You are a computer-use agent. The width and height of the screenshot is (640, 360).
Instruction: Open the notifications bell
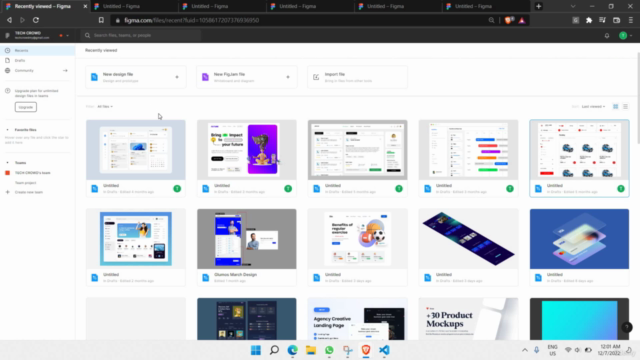tap(607, 36)
